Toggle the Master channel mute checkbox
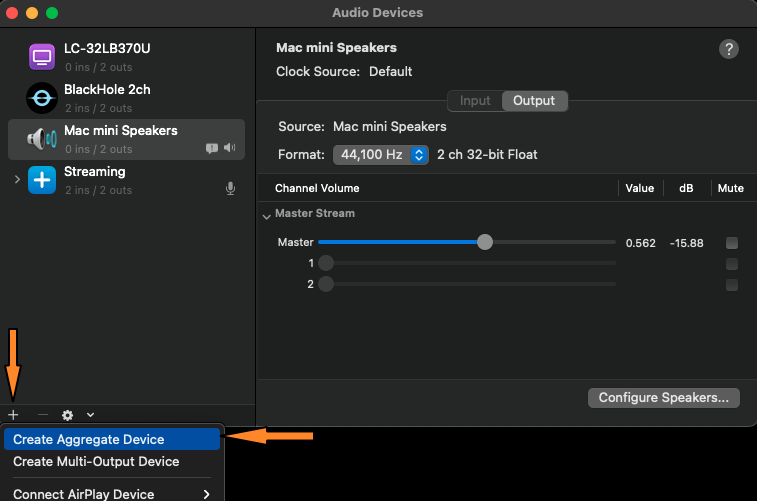The width and height of the screenshot is (757, 501). pyautogui.click(x=732, y=243)
